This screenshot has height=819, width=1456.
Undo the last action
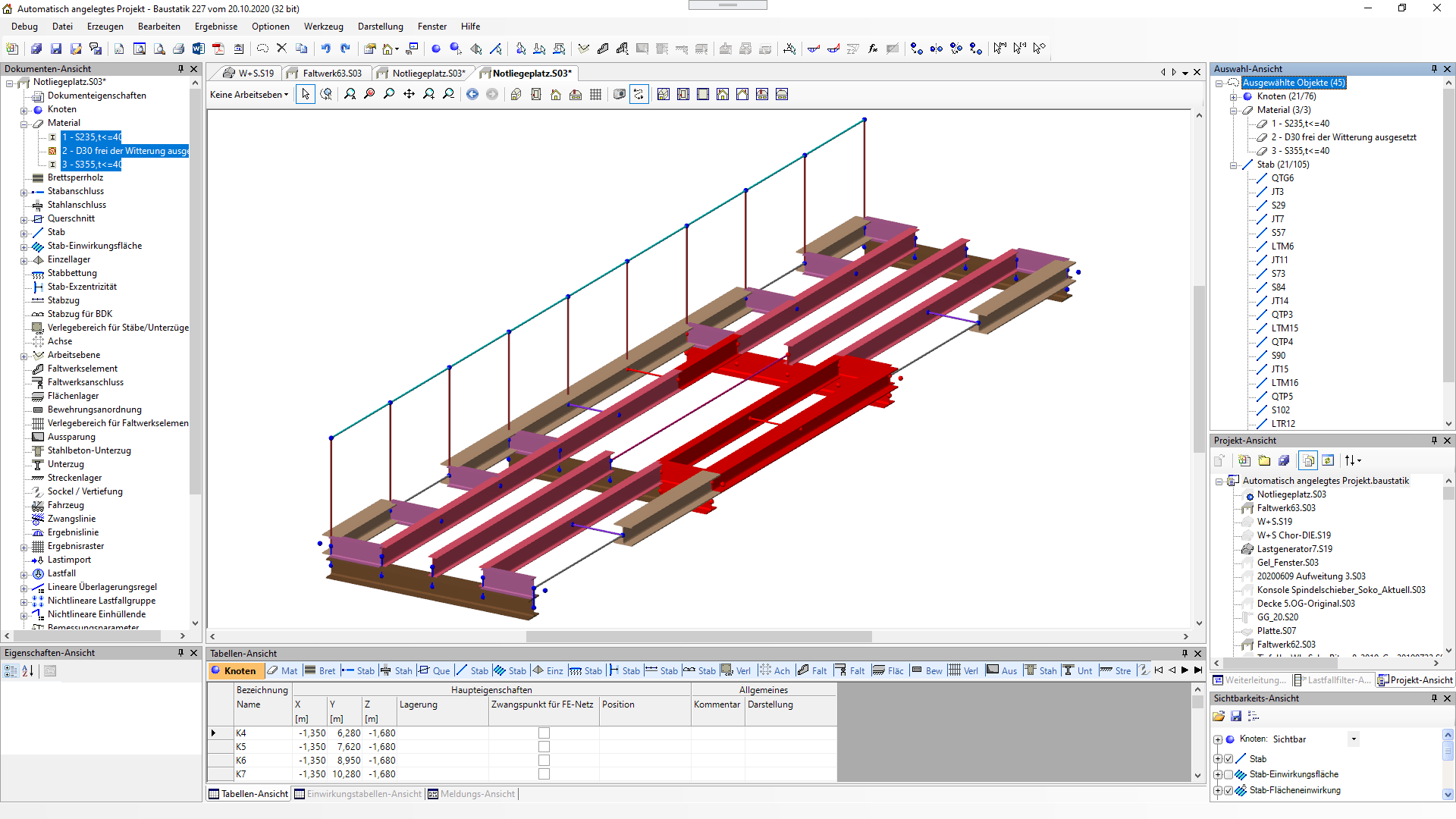[326, 49]
